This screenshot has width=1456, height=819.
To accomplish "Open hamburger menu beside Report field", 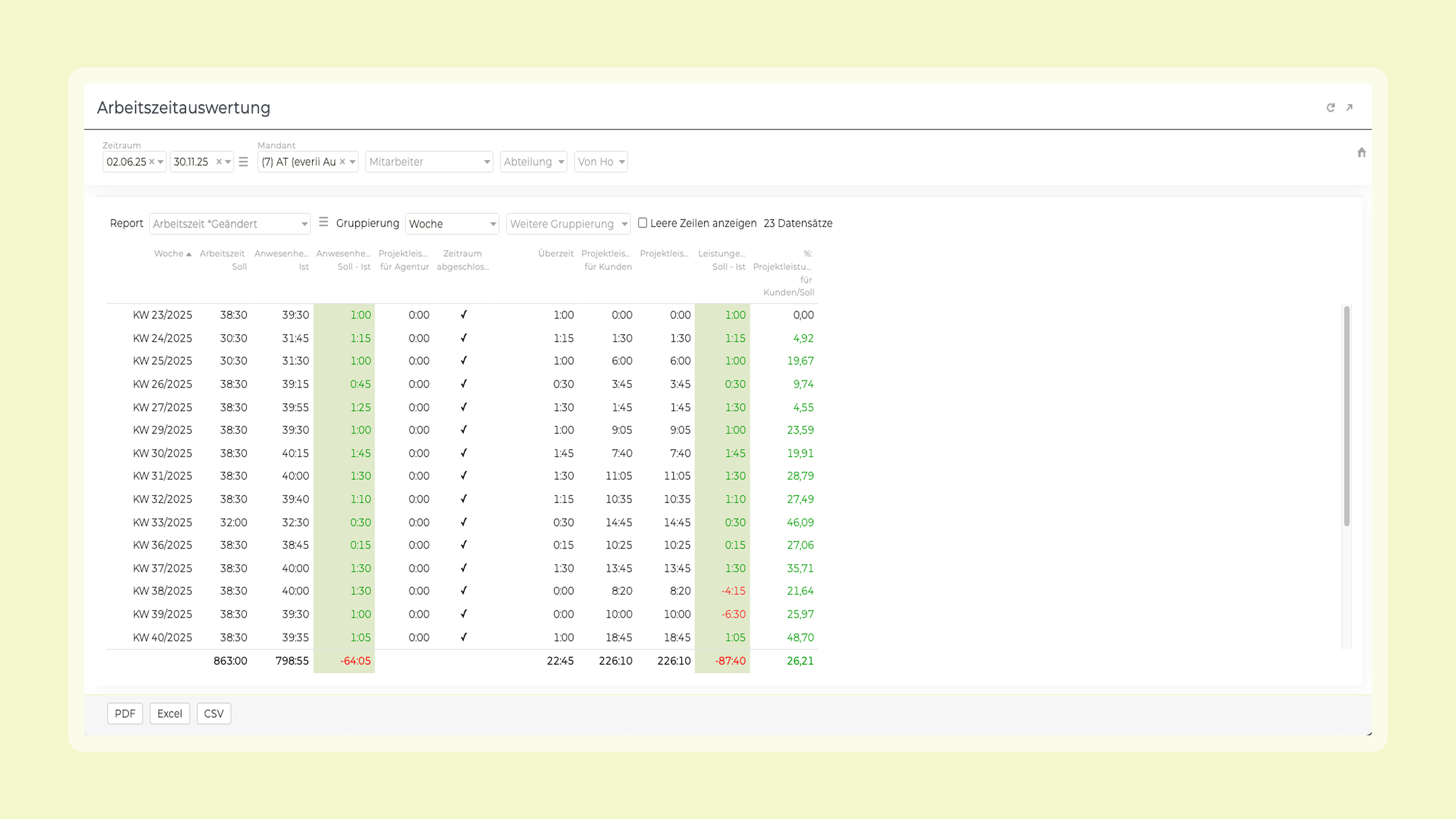I will point(323,222).
